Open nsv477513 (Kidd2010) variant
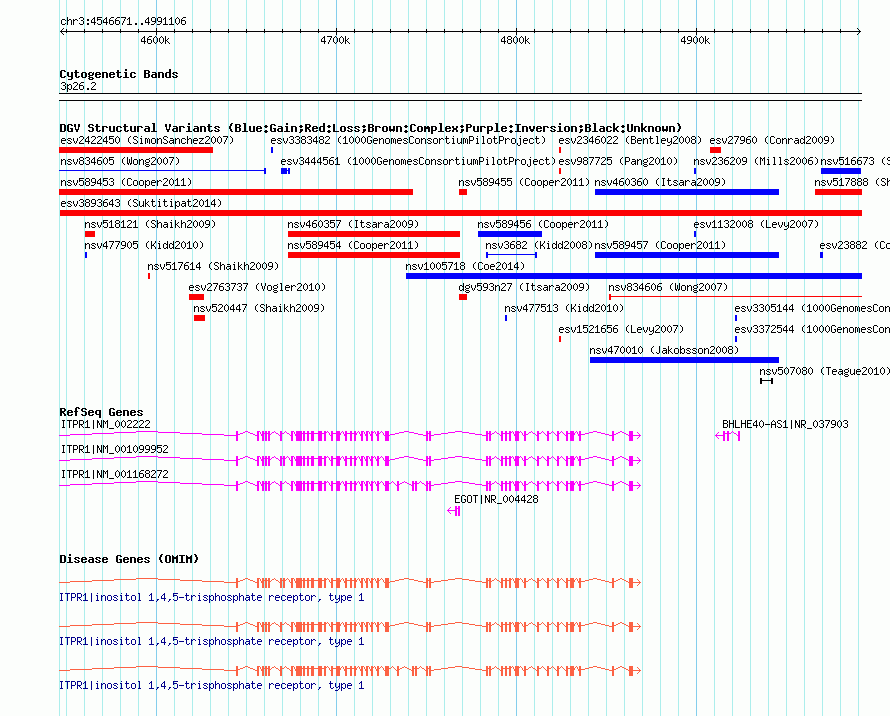This screenshot has height=716, width=890. pyautogui.click(x=564, y=308)
